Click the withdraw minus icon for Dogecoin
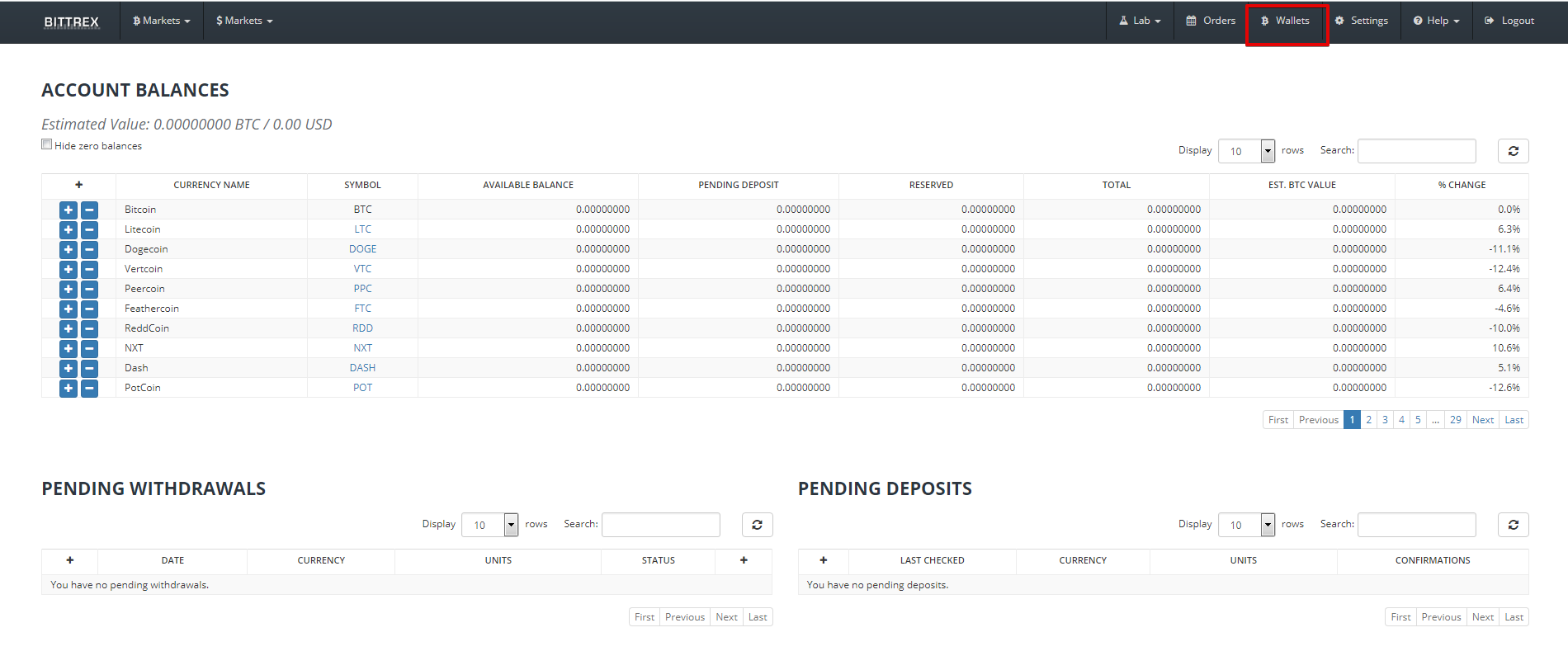The width and height of the screenshot is (1568, 670). click(89, 250)
